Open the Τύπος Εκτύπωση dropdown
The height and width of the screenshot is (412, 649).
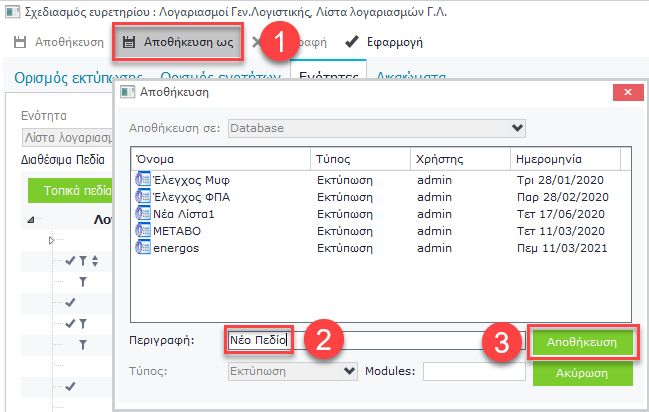click(x=349, y=371)
